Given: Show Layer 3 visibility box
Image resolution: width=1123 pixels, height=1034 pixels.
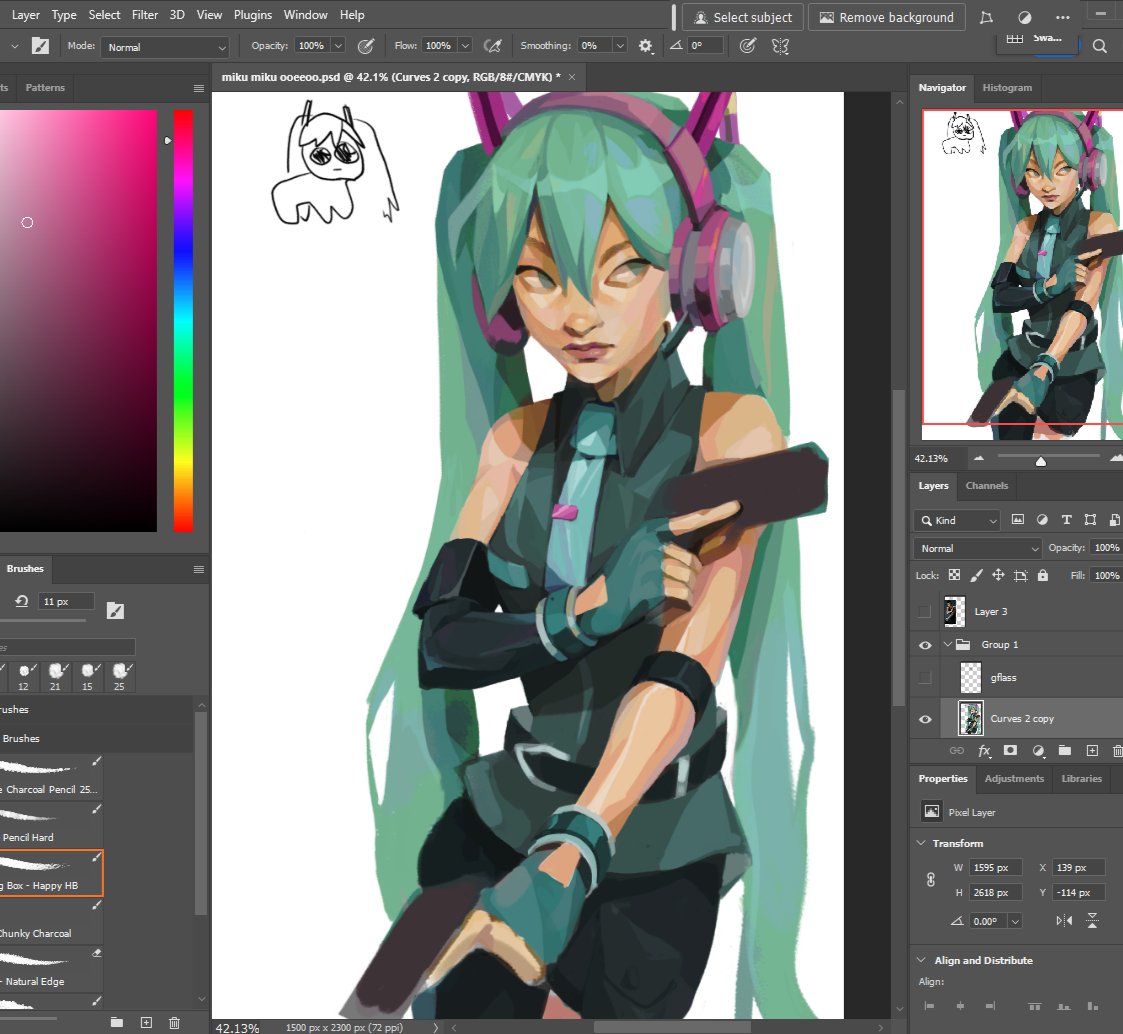Looking at the screenshot, I should (925, 612).
